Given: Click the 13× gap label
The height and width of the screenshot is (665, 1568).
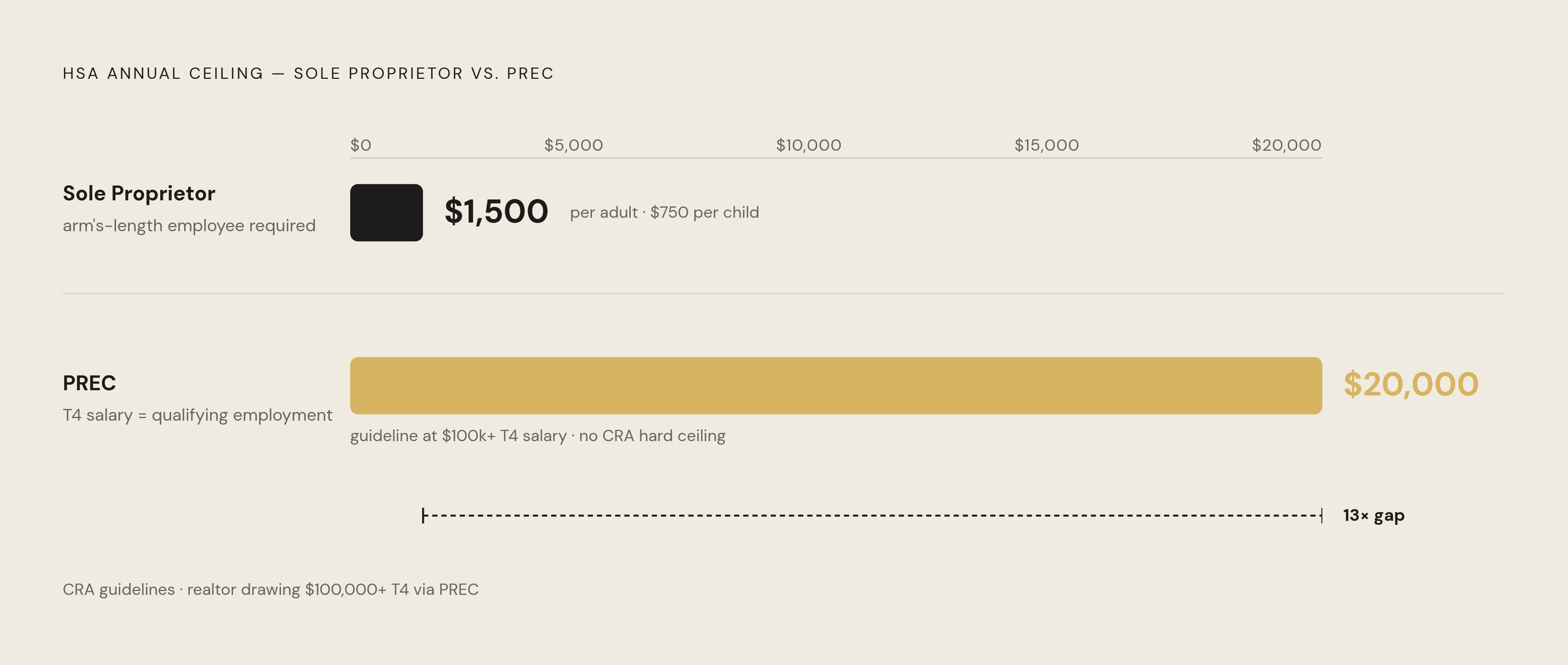Looking at the screenshot, I should tap(1374, 516).
